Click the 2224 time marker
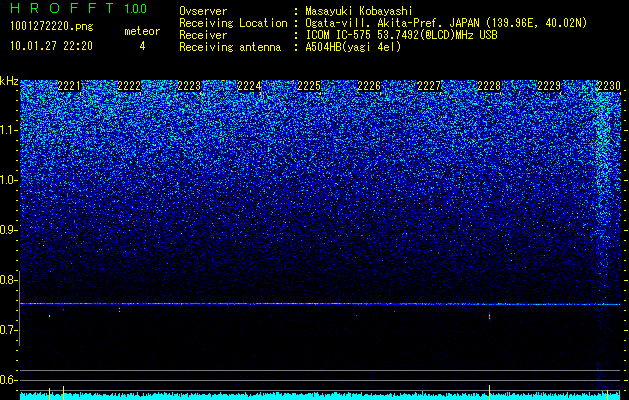Viewport: 629px width, 400px height. click(249, 86)
